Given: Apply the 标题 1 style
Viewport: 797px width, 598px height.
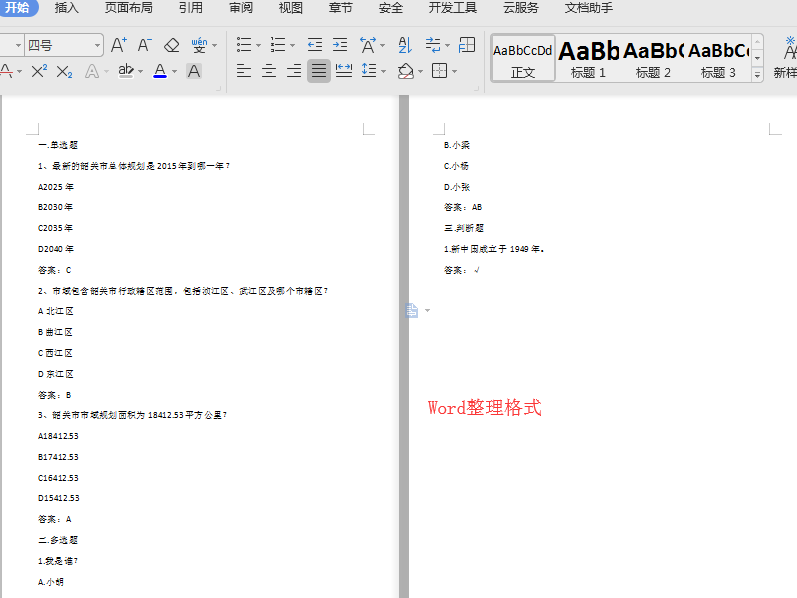Looking at the screenshot, I should coord(588,58).
